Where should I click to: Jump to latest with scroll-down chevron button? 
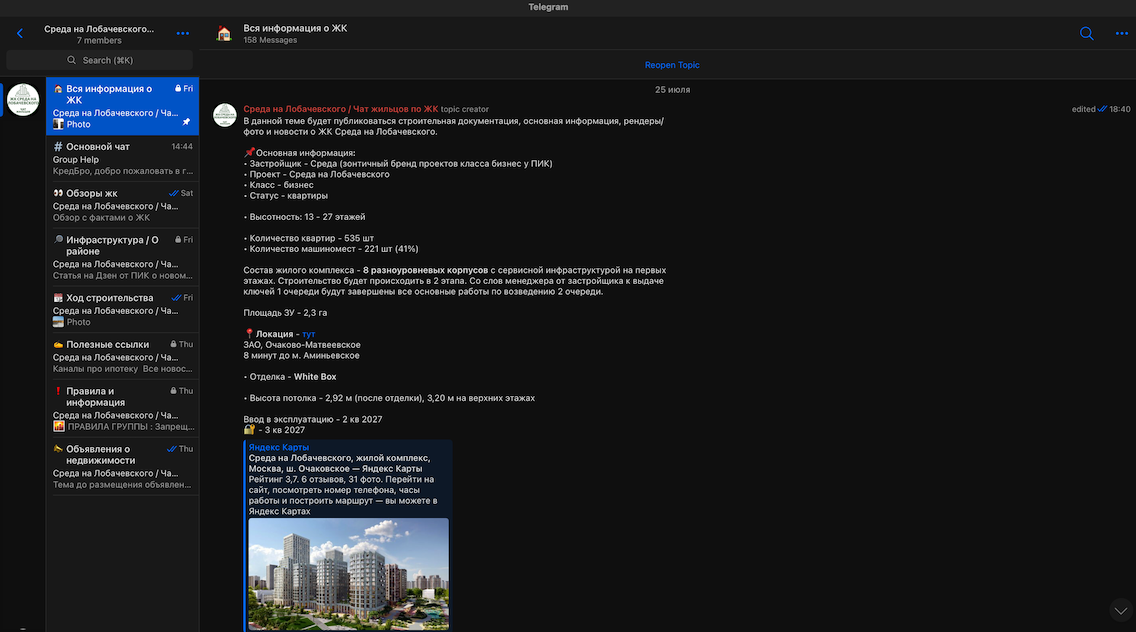[x=1121, y=611]
